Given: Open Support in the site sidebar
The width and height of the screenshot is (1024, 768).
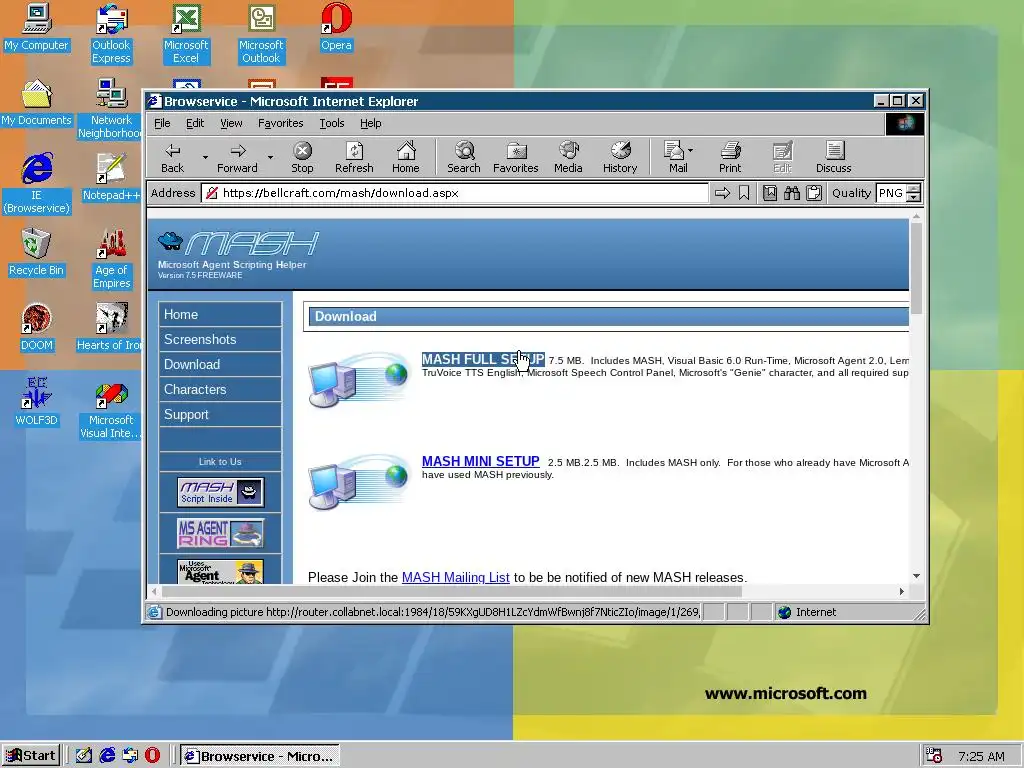Looking at the screenshot, I should click(x=220, y=414).
